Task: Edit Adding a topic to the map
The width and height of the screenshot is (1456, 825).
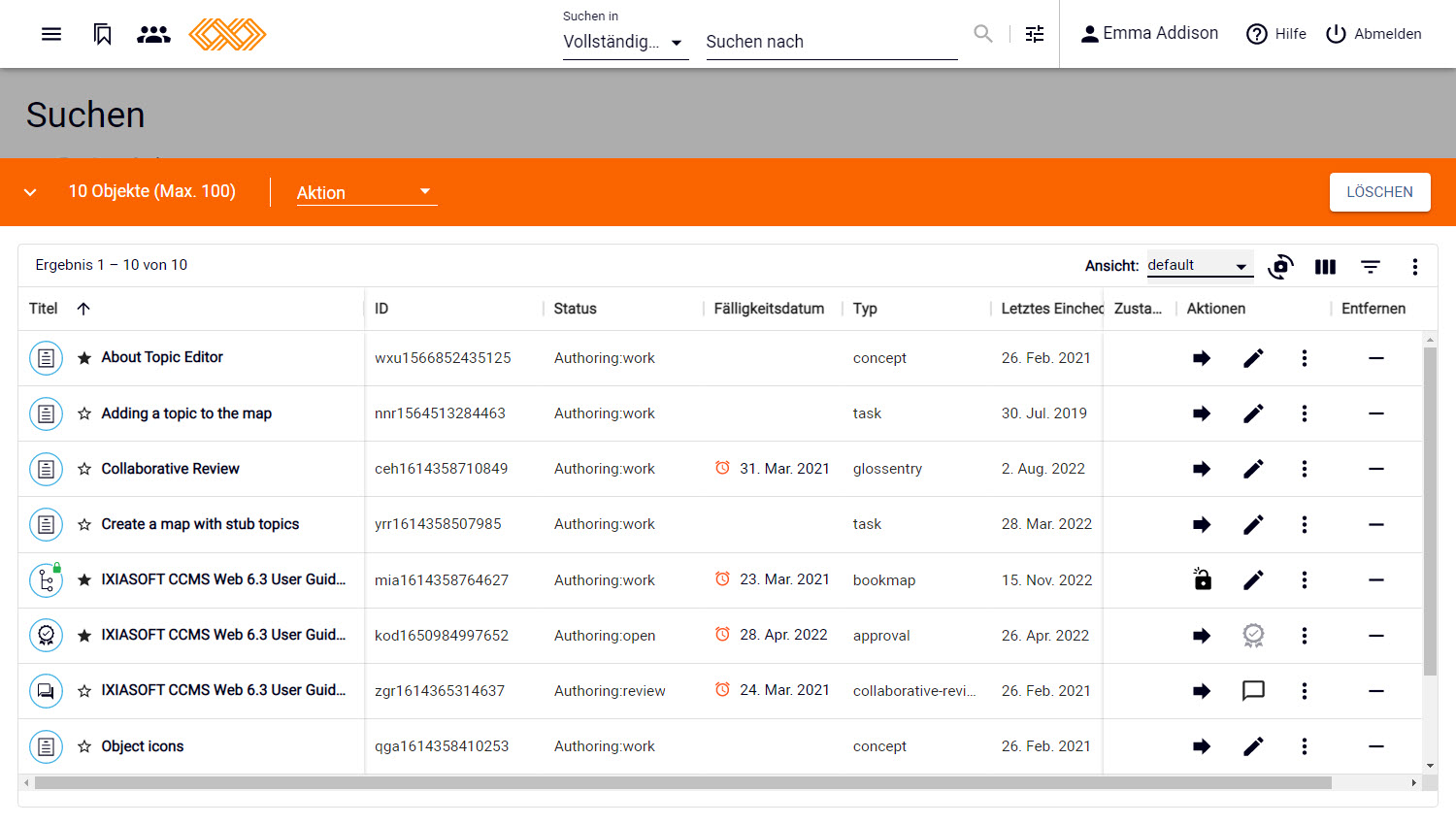Action: click(1253, 413)
